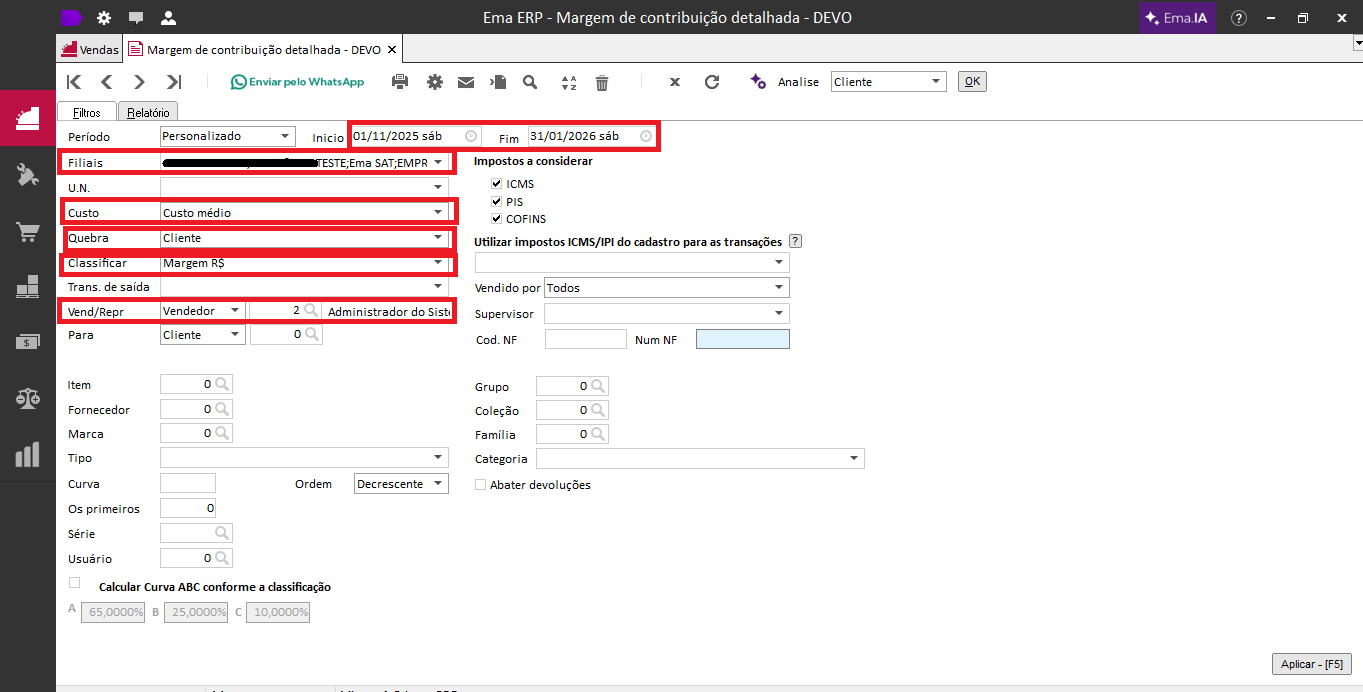Click the A-Z sort icon
Screen dimensions: 1363x692
[569, 83]
